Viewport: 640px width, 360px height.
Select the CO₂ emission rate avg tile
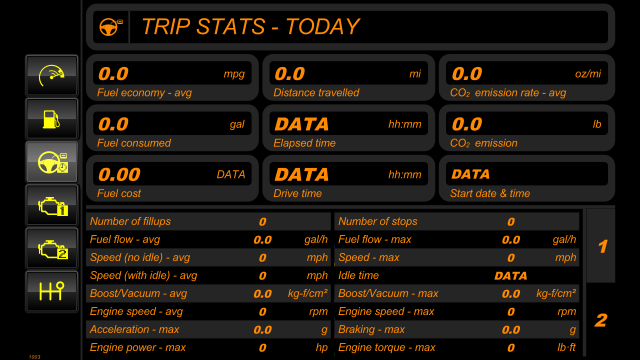click(x=527, y=78)
